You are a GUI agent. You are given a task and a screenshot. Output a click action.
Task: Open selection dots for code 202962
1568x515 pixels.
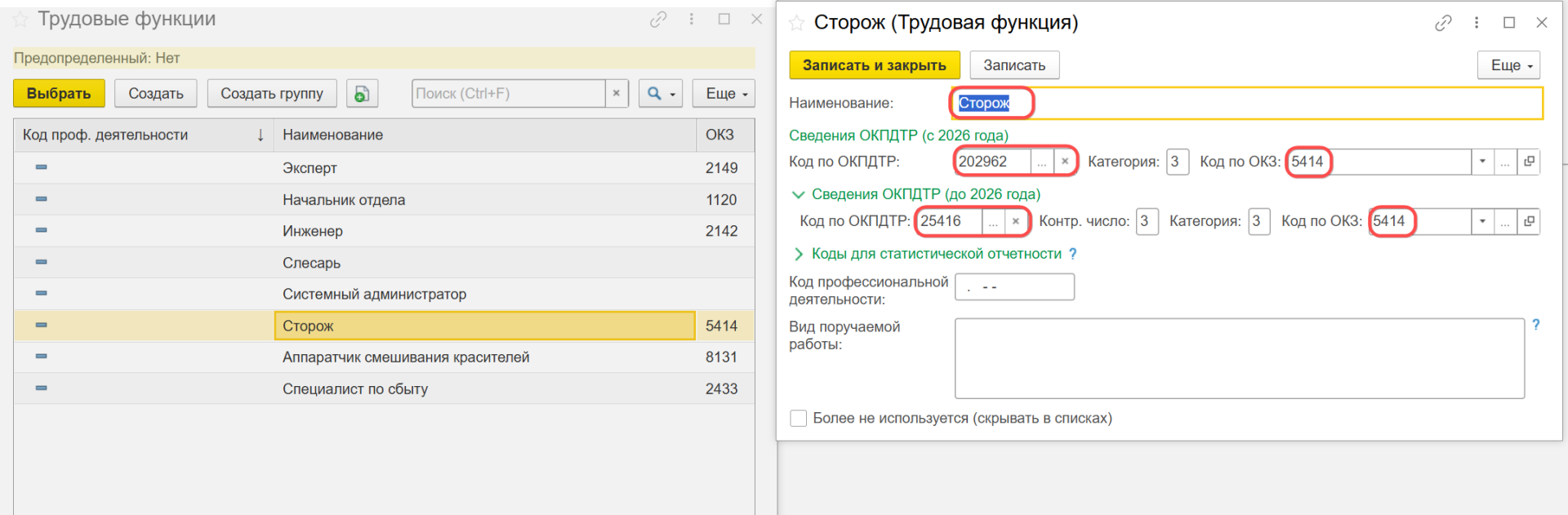1042,162
